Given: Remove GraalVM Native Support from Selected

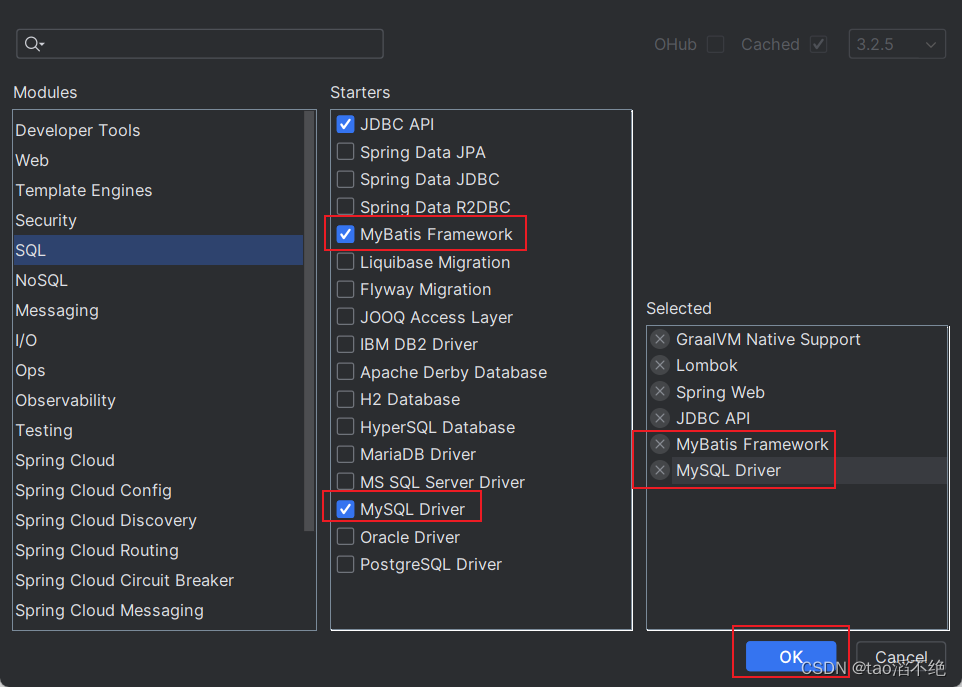Looking at the screenshot, I should pyautogui.click(x=660, y=339).
